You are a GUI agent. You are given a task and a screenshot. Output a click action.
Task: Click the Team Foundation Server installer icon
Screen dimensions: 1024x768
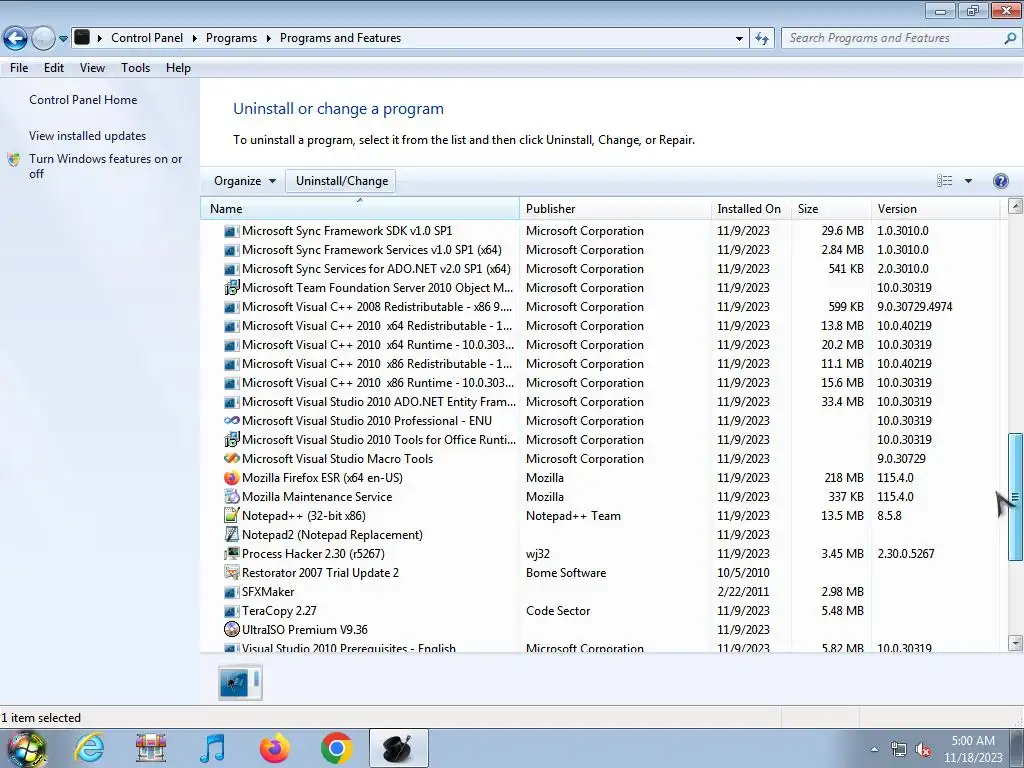coord(231,288)
